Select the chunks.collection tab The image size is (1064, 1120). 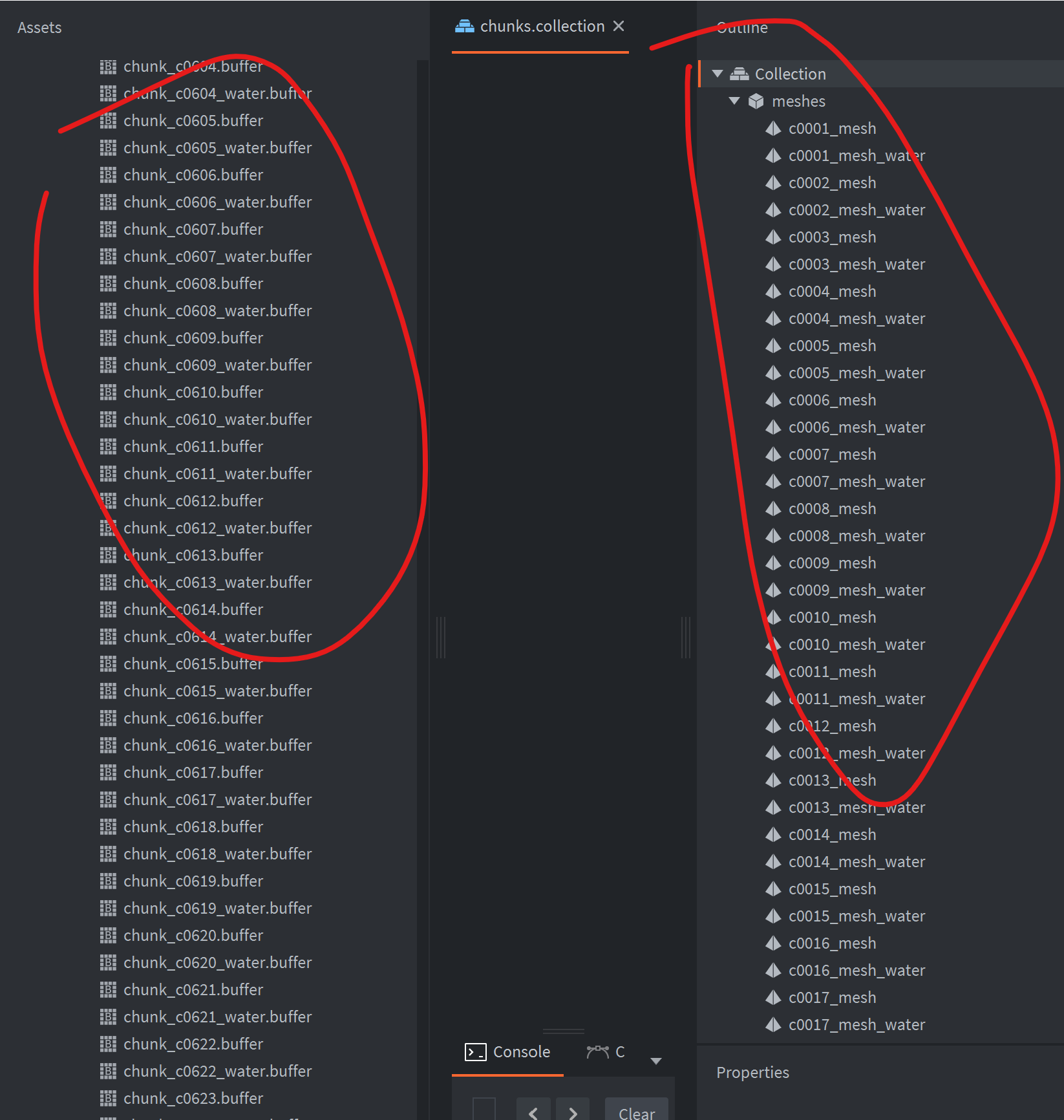[542, 26]
